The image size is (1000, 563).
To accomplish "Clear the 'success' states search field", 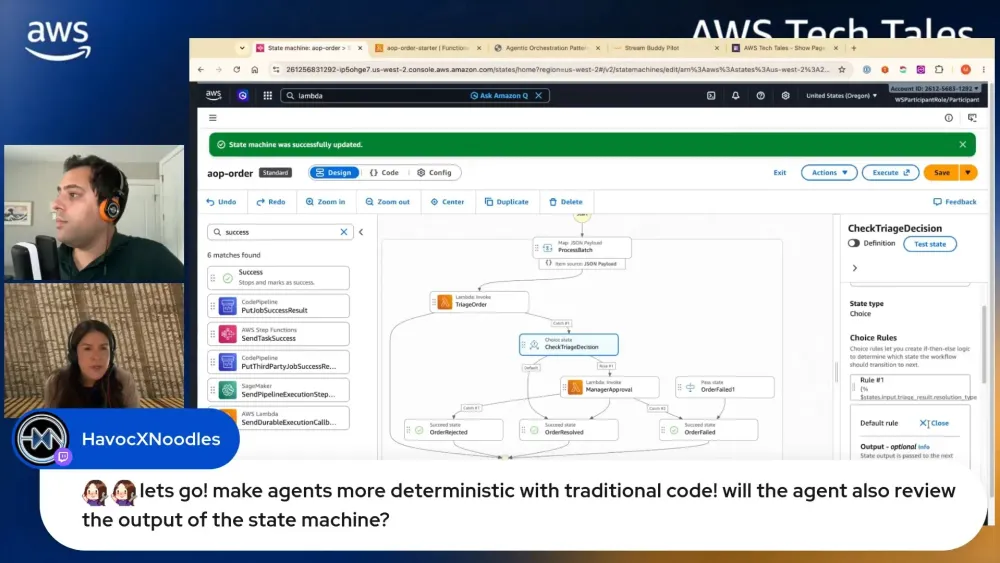I will click(344, 232).
